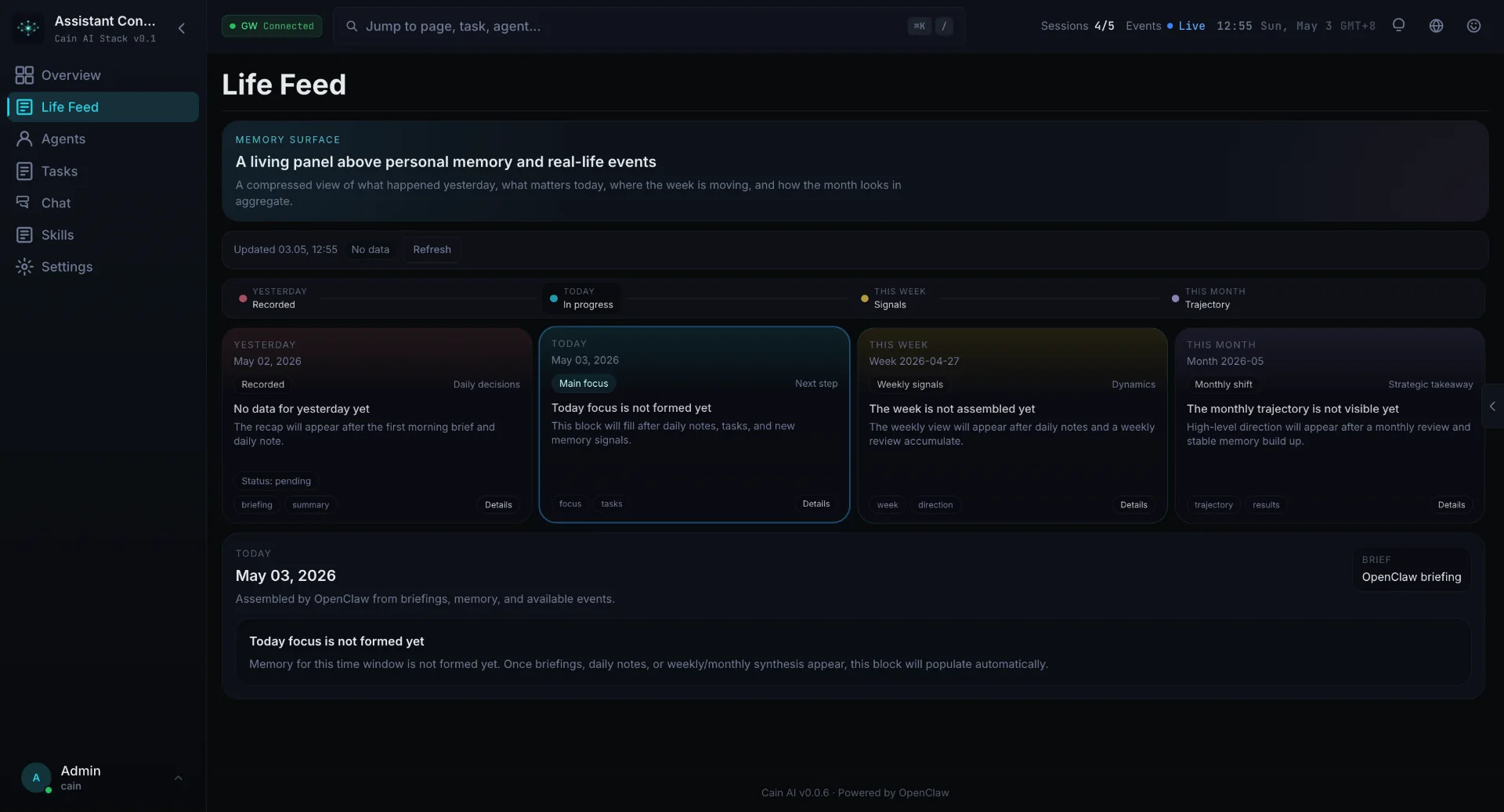Go to the Skills page

click(x=103, y=235)
